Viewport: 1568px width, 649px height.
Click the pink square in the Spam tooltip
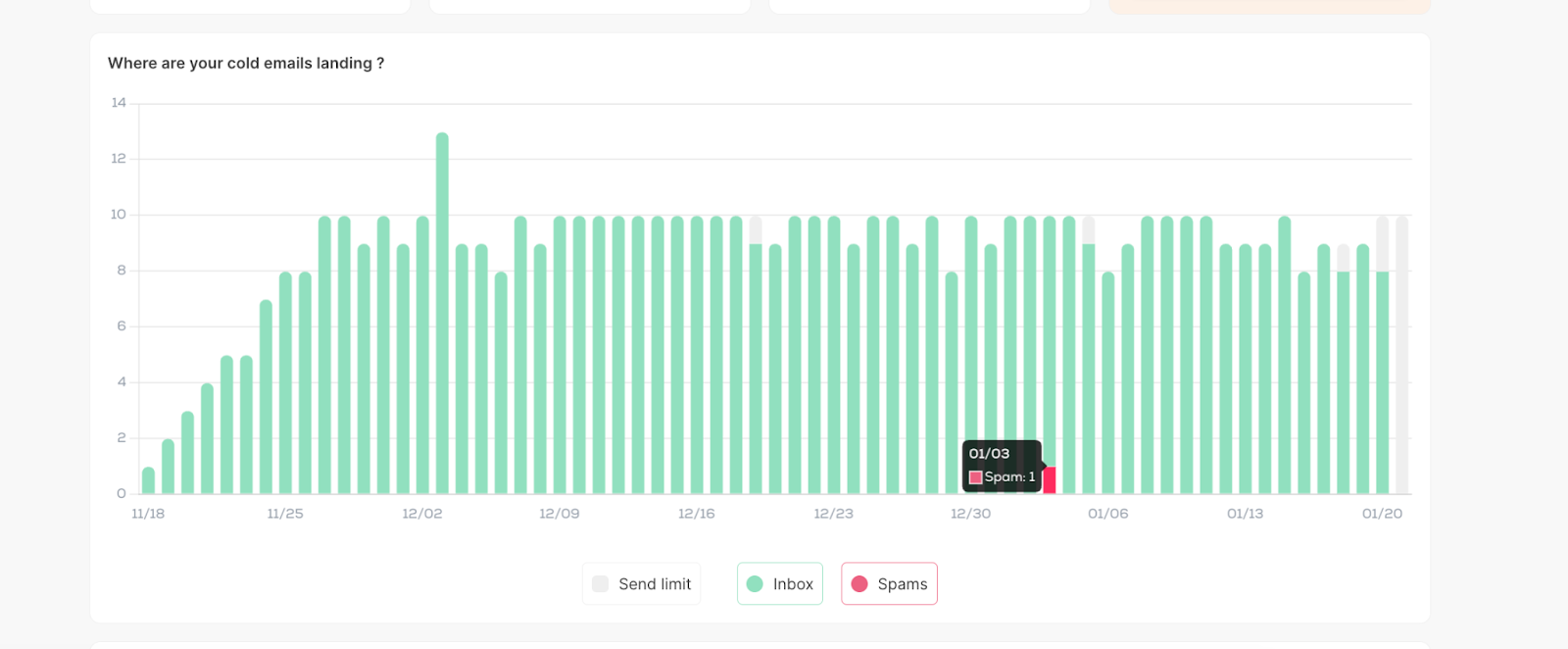975,477
